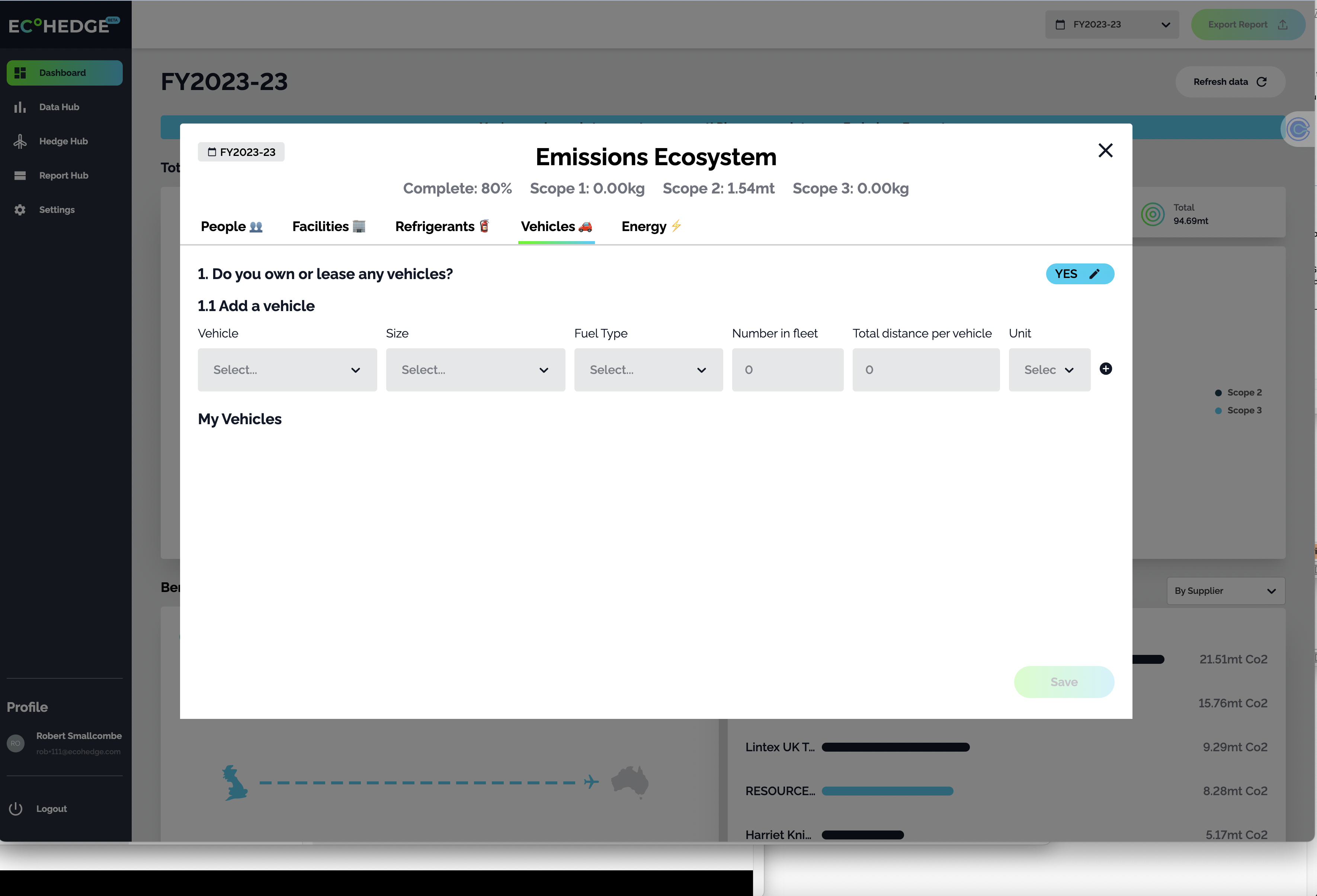The width and height of the screenshot is (1317, 896).
Task: Click the Report Hub icon
Action: pyautogui.click(x=20, y=176)
